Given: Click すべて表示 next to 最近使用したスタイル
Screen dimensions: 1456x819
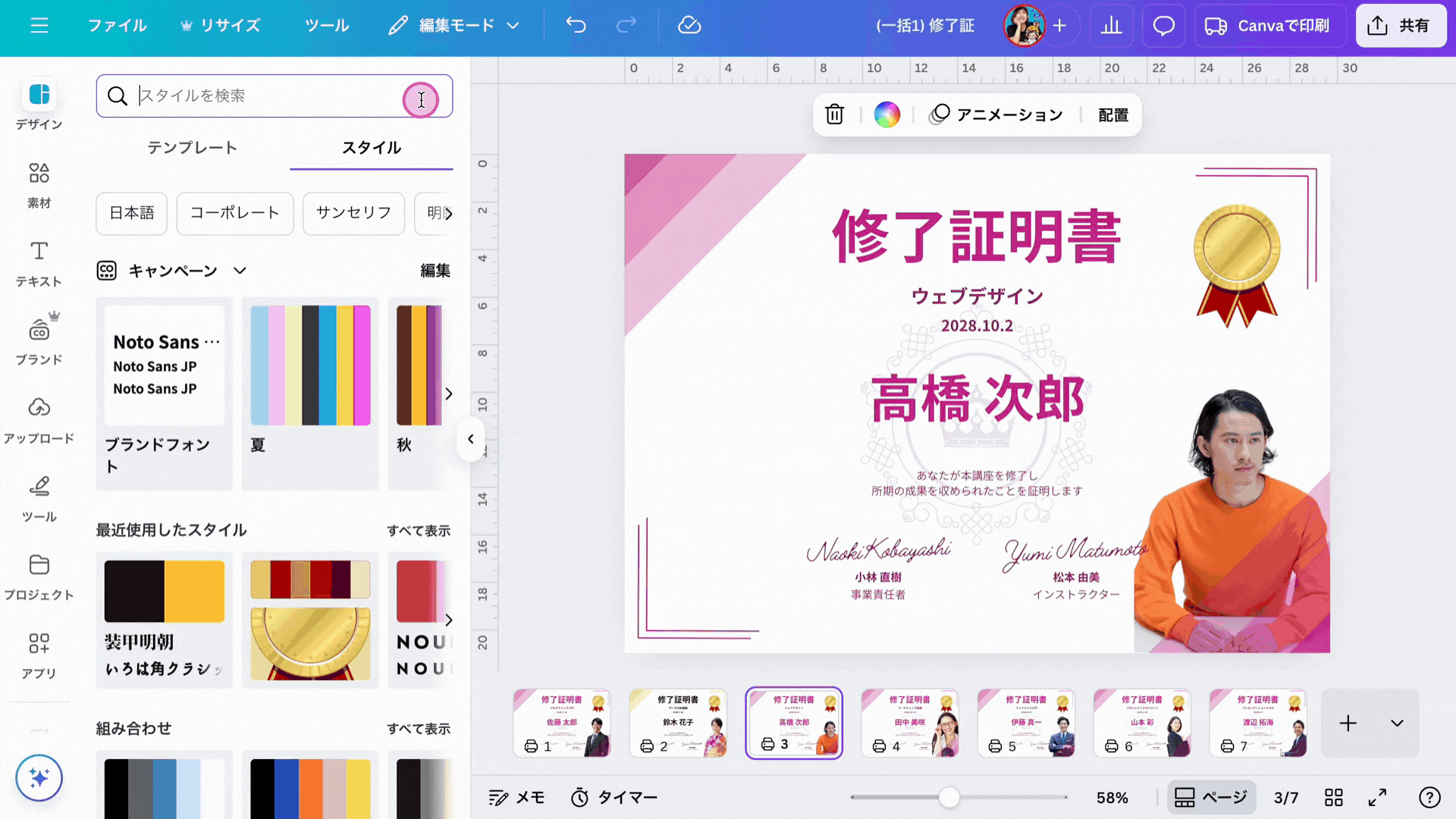Looking at the screenshot, I should click(418, 531).
